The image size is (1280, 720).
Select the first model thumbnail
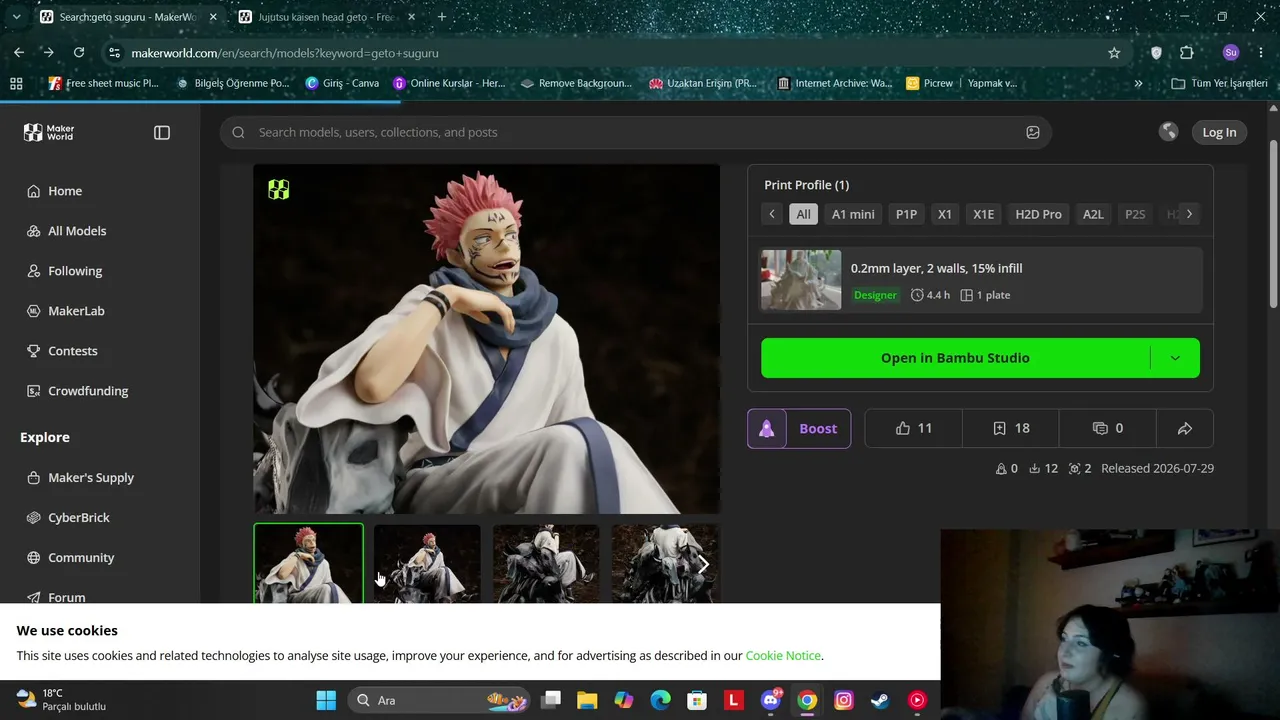coord(308,564)
